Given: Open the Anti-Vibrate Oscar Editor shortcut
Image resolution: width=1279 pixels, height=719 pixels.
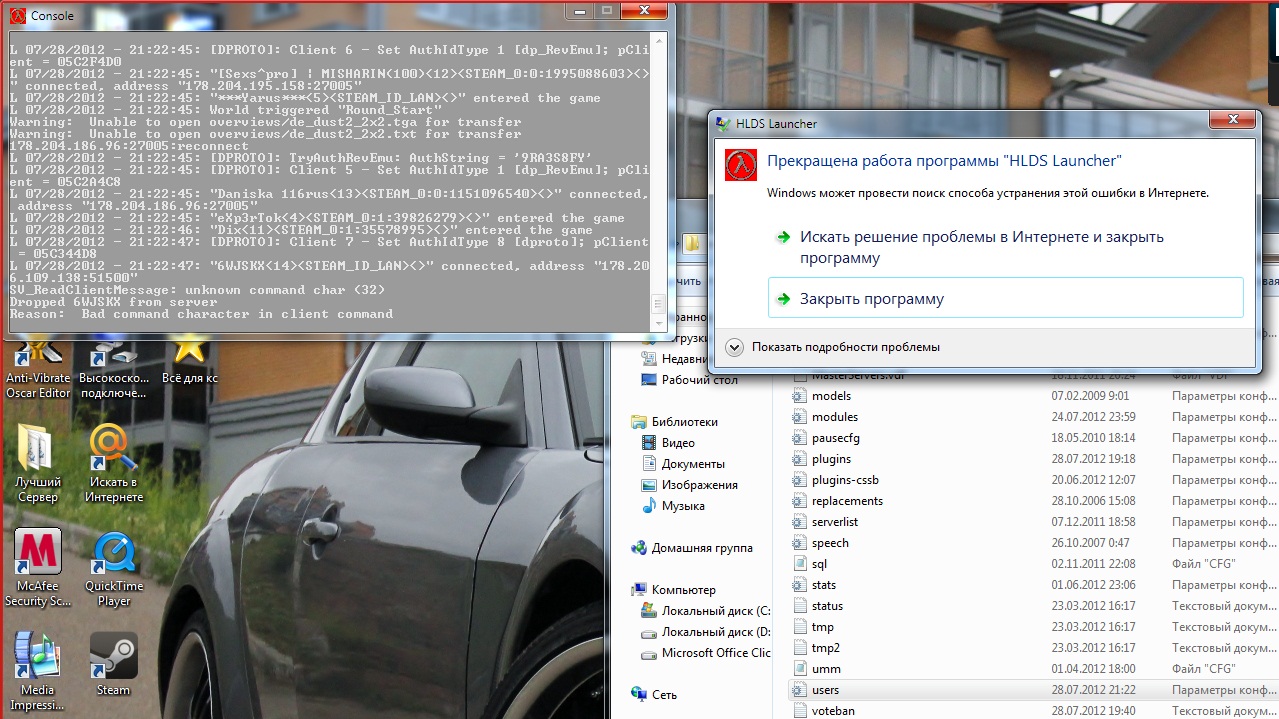Looking at the screenshot, I should 38,369.
